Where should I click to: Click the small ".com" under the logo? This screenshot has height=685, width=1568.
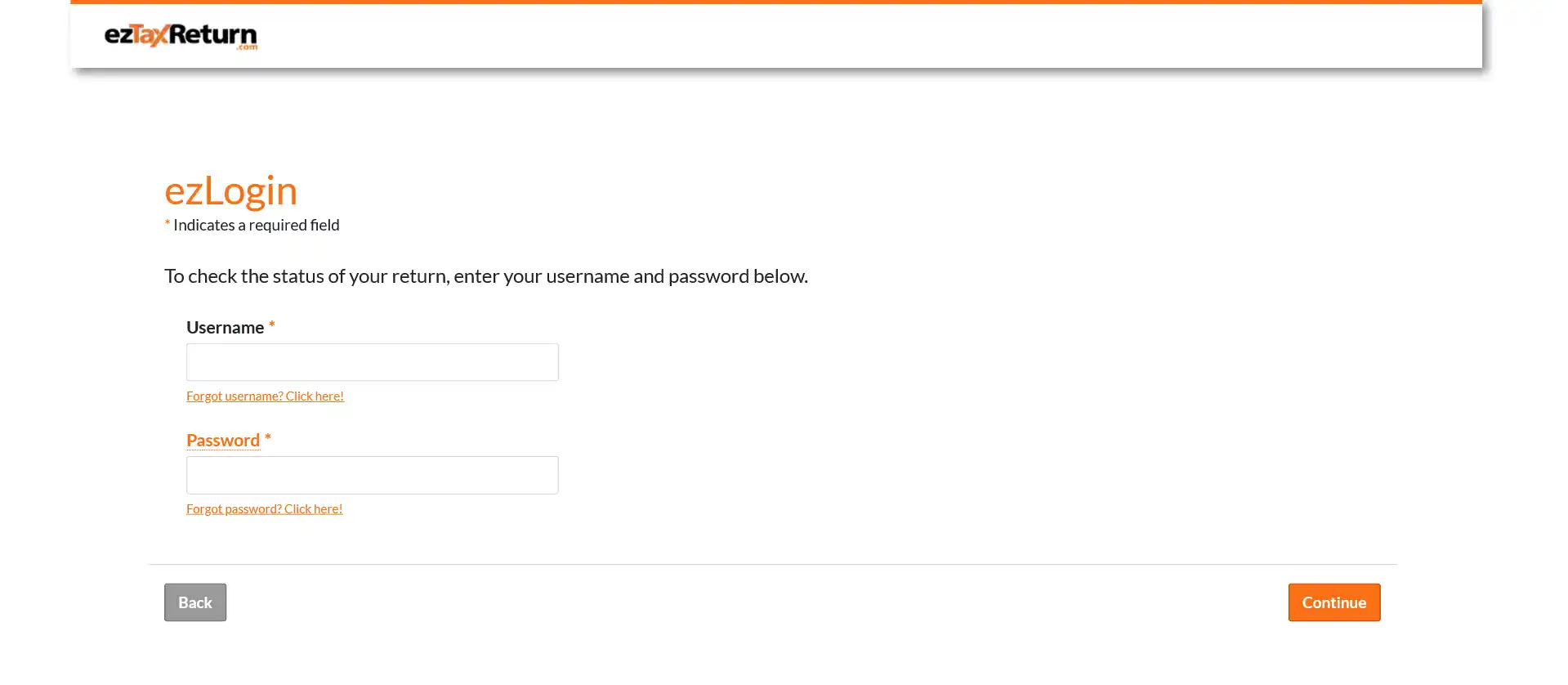247,47
